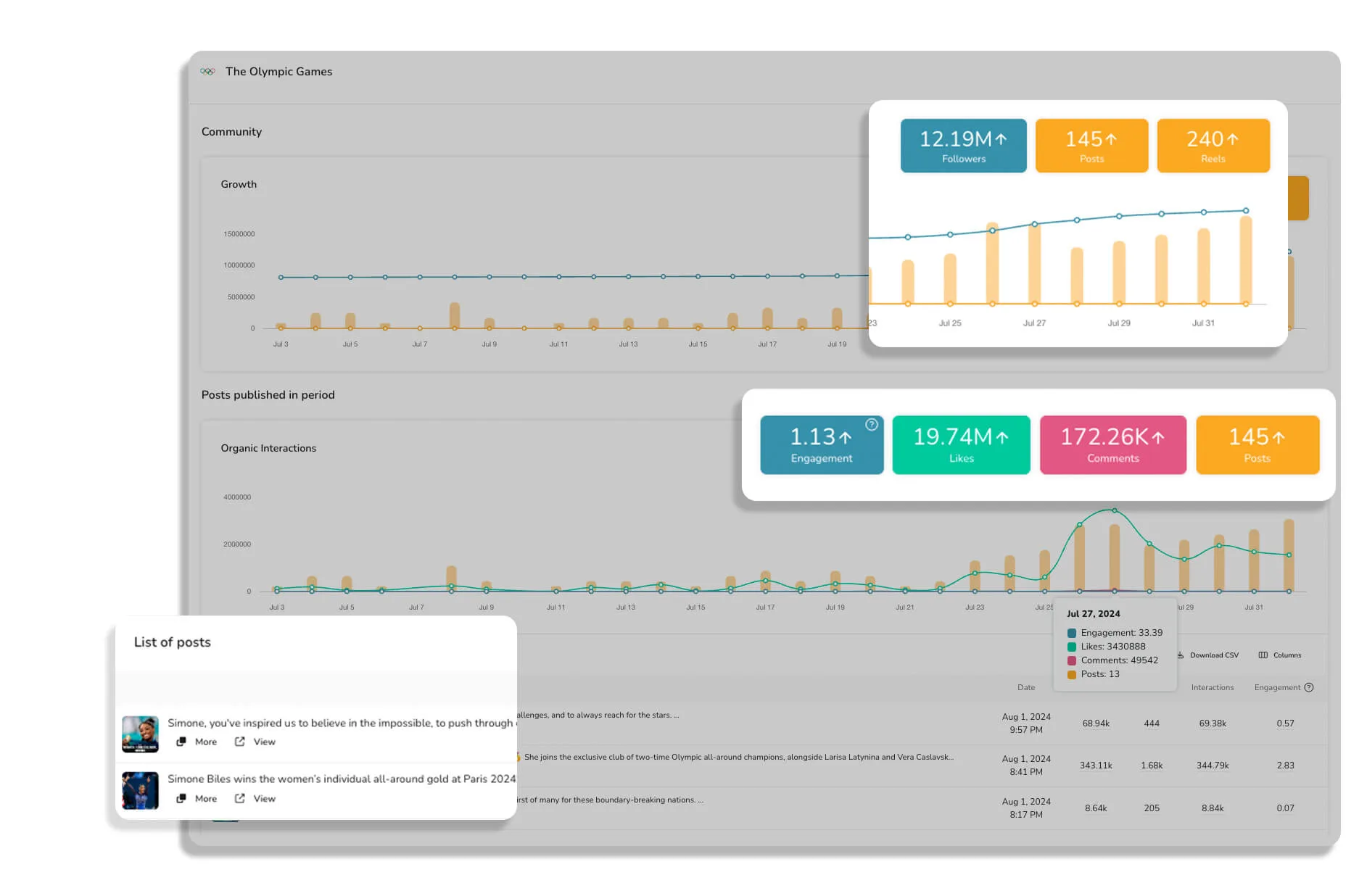Click the Posts orange legend swatch in the tooltip

(x=1072, y=674)
